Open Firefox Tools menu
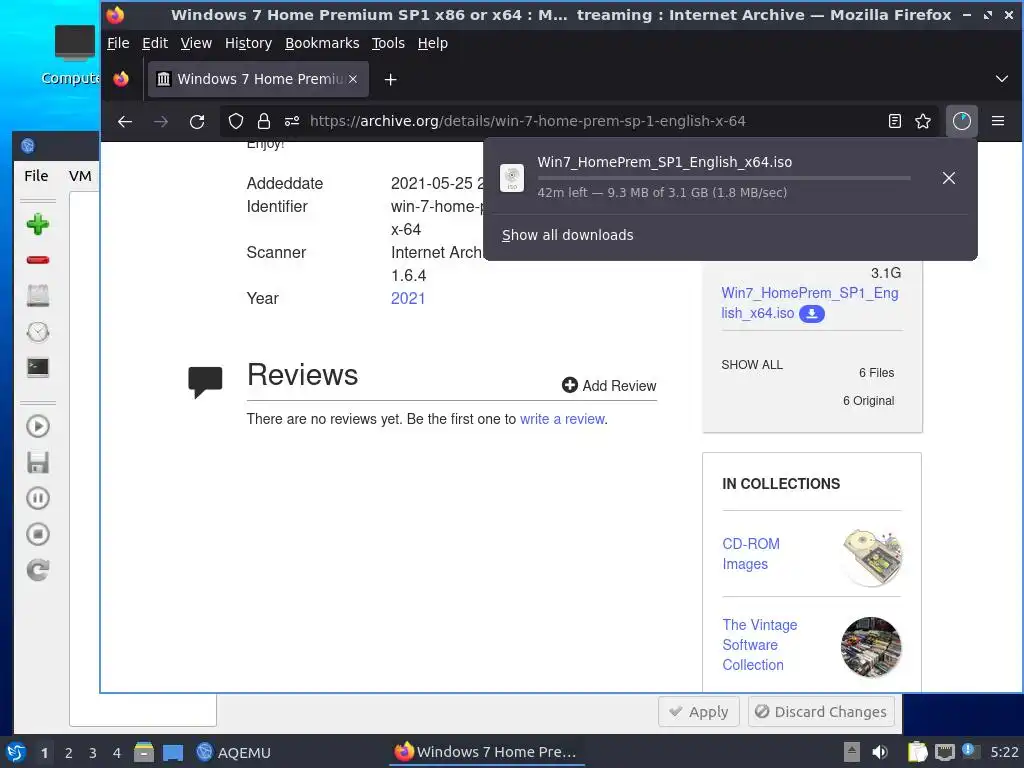 point(388,43)
